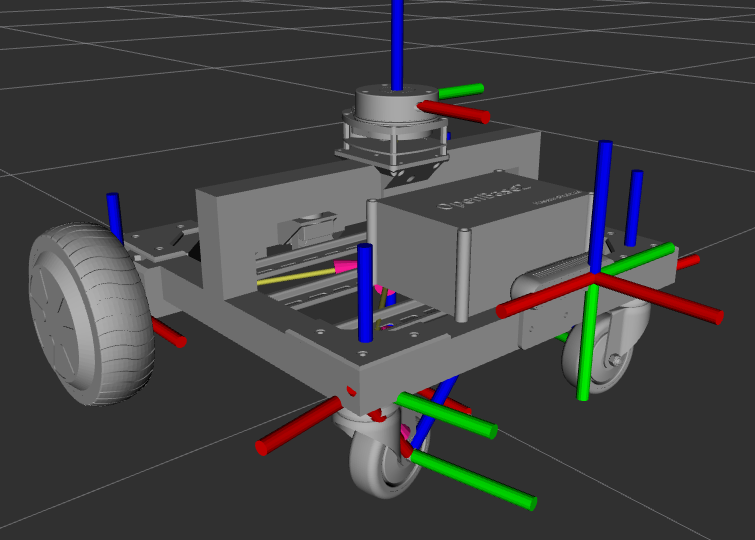Select the red axis left of front caster

pyautogui.click(x=298, y=426)
